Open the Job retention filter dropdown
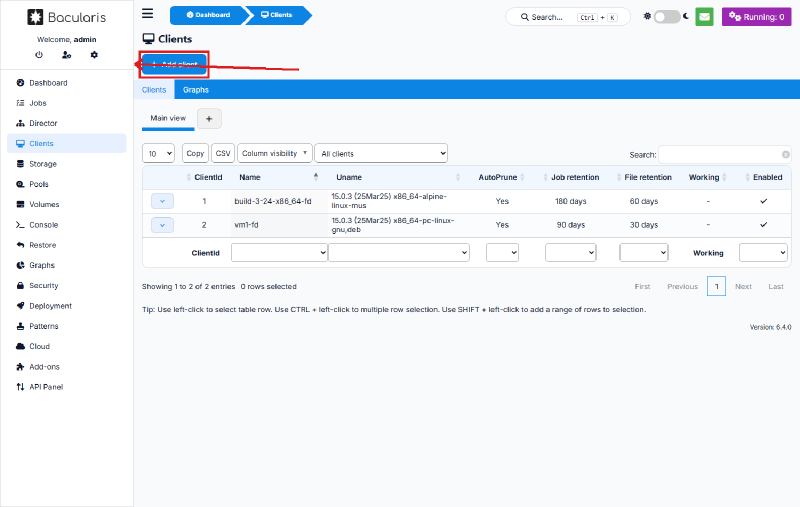Image resolution: width=800 pixels, height=507 pixels. (570, 252)
